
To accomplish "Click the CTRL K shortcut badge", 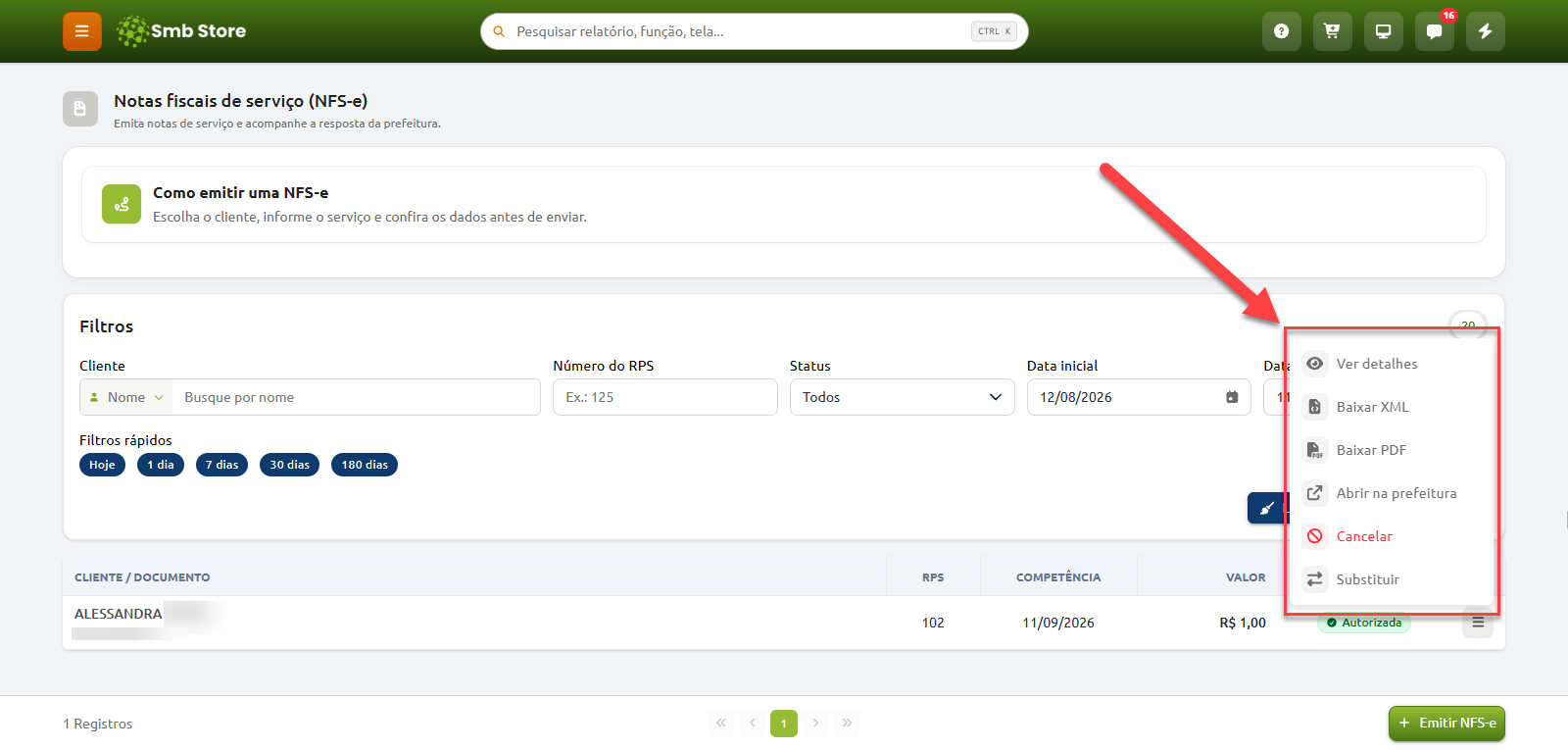I will coord(994,31).
